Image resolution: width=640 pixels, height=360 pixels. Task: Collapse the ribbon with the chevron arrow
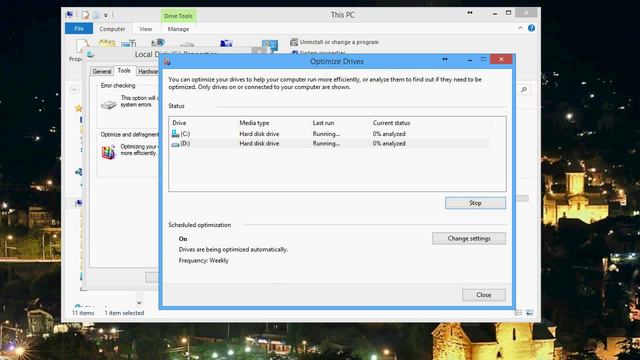tap(520, 28)
